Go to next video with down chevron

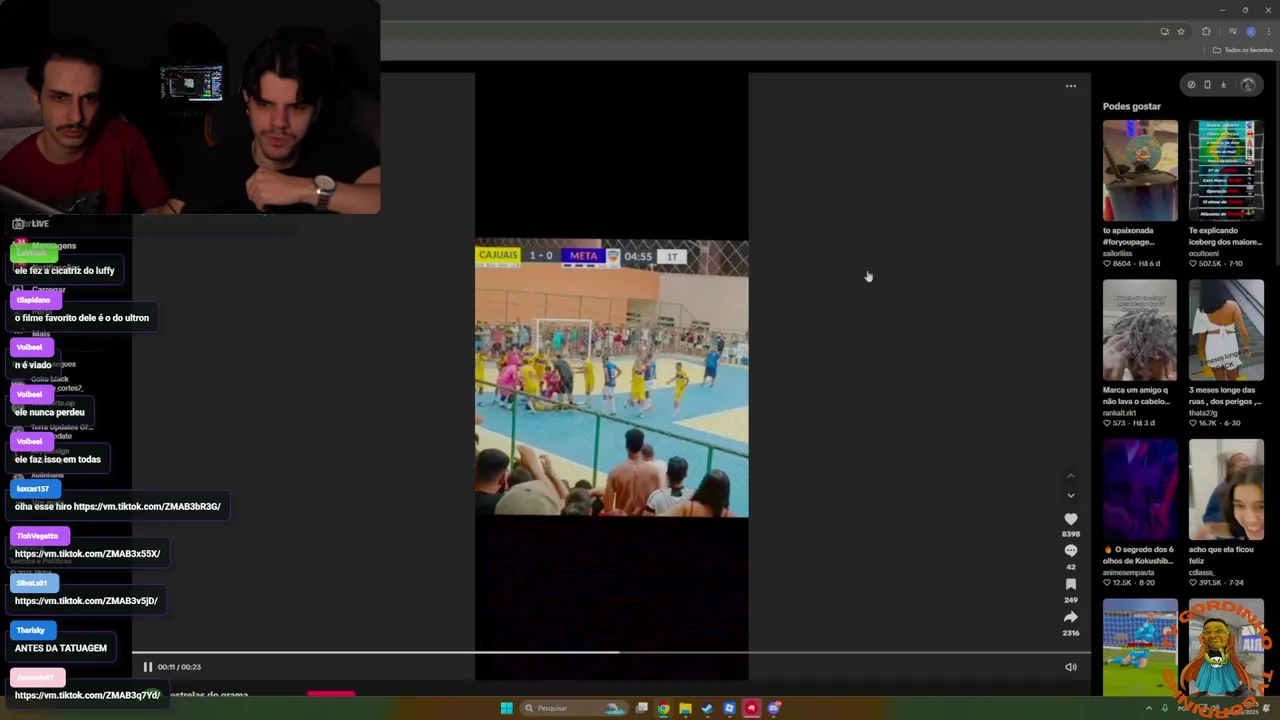click(1071, 495)
